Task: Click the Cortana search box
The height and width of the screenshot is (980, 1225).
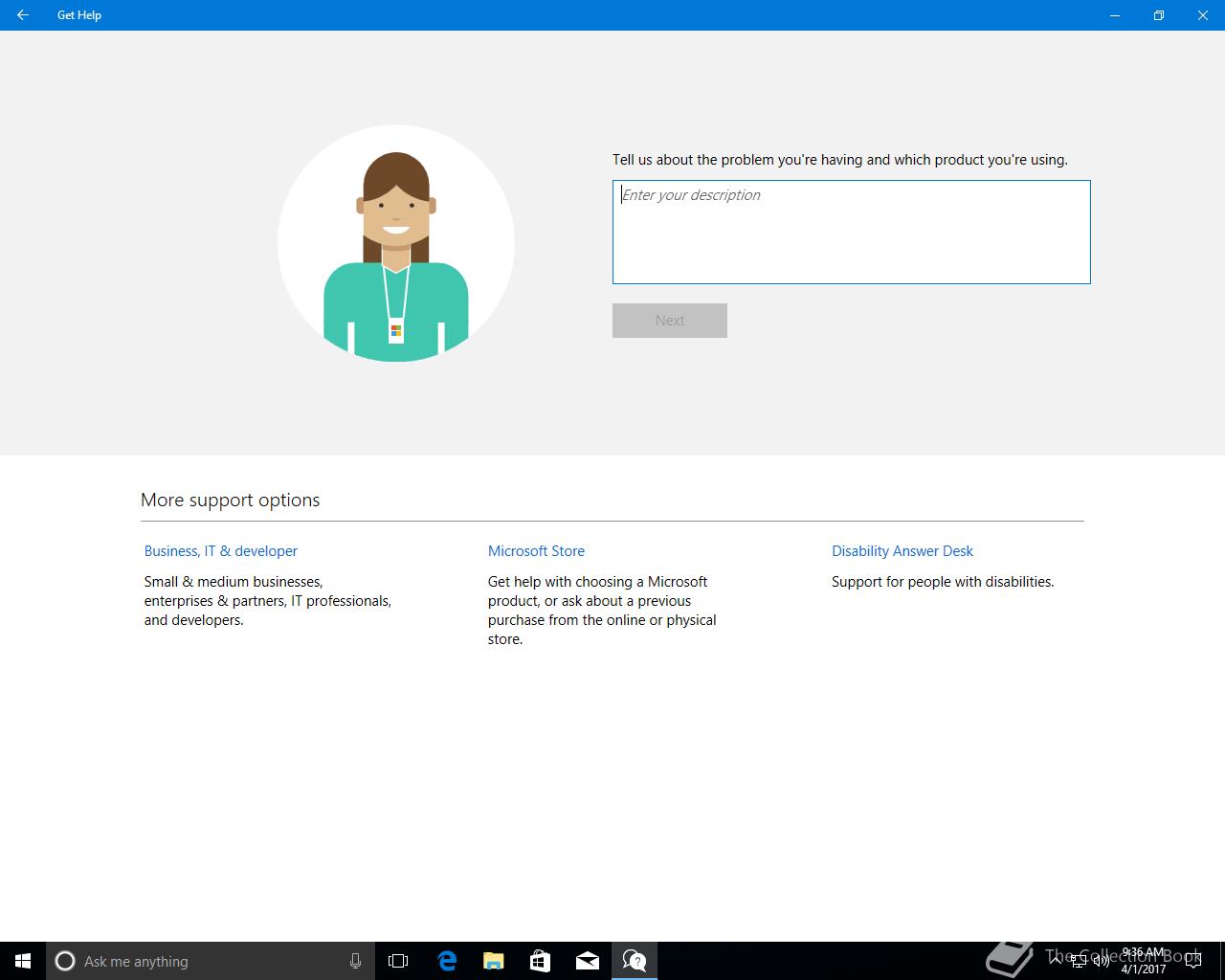Action: pos(211,961)
